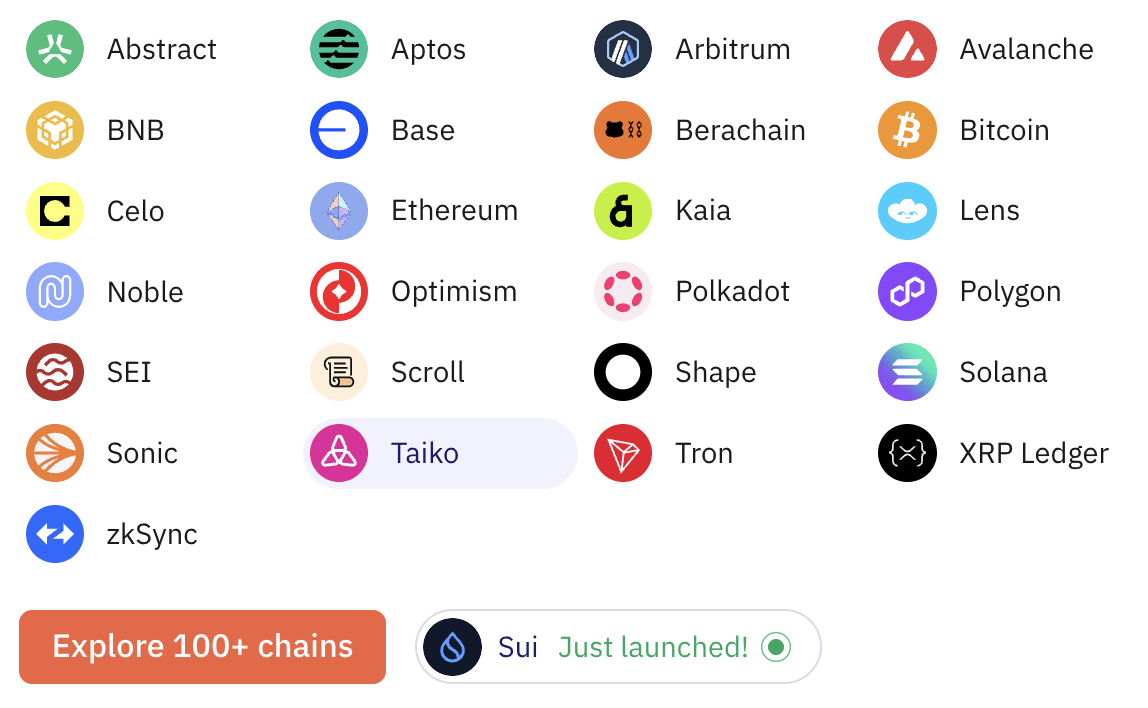Select the highlighted Taiko item

[440, 453]
